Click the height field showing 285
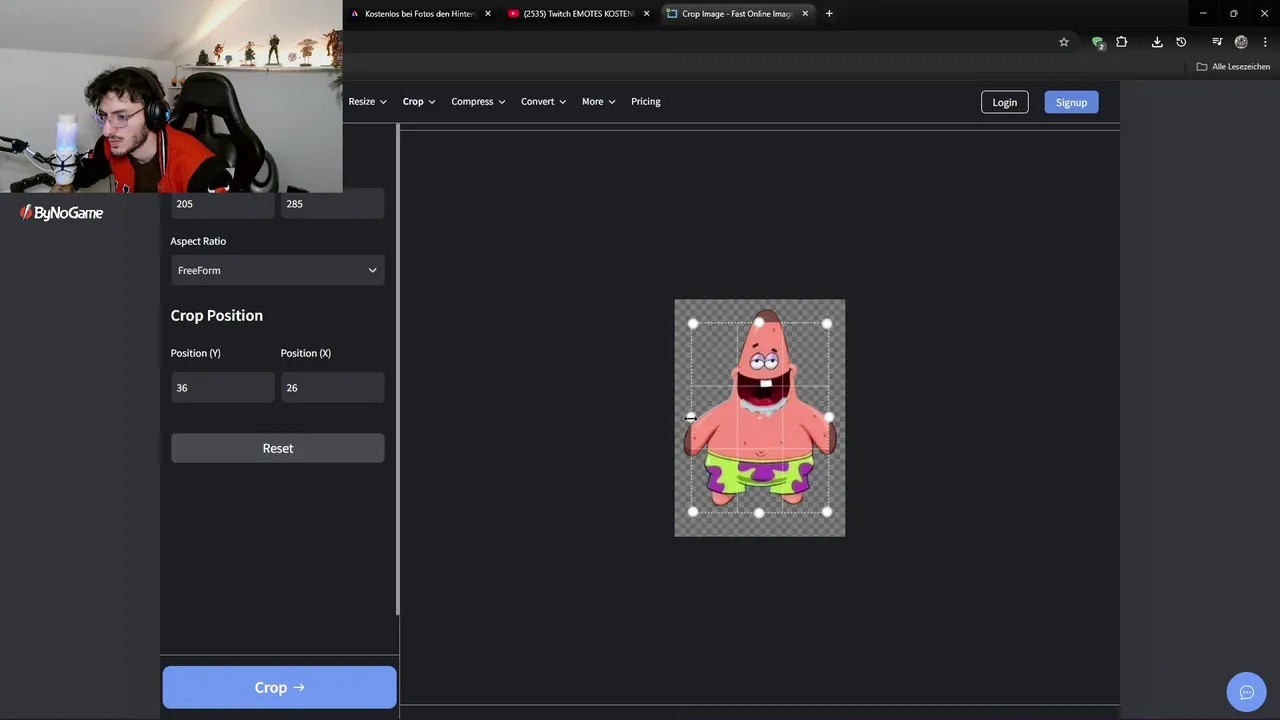Viewport: 1280px width, 720px height. click(332, 204)
